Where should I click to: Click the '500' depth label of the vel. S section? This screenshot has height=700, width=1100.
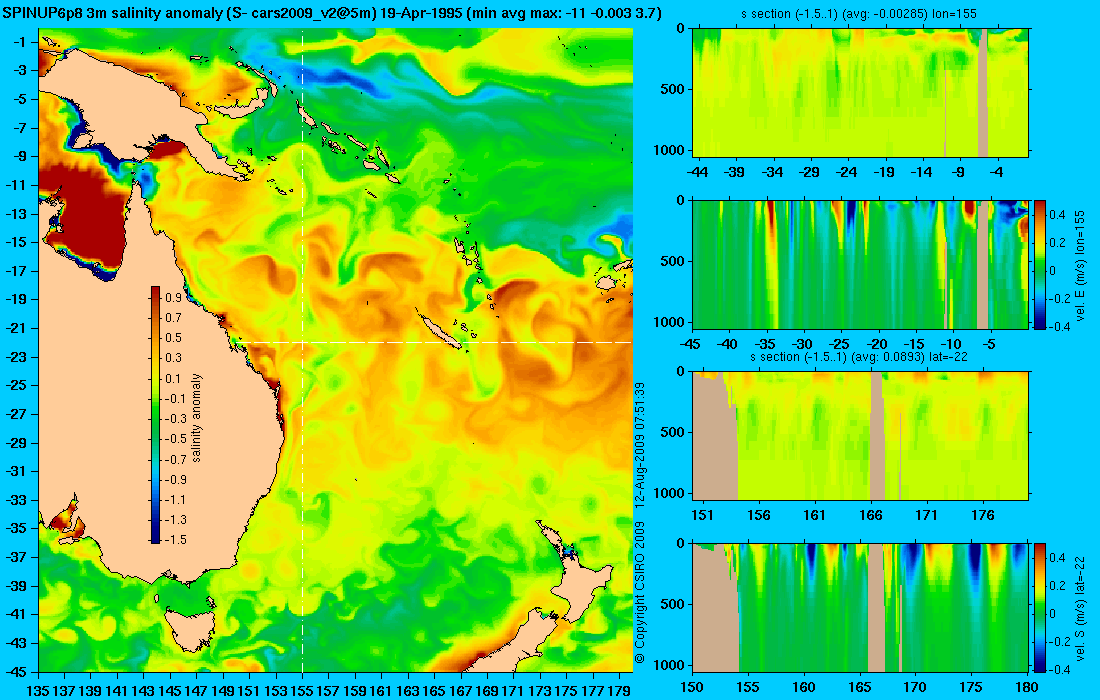coord(675,604)
